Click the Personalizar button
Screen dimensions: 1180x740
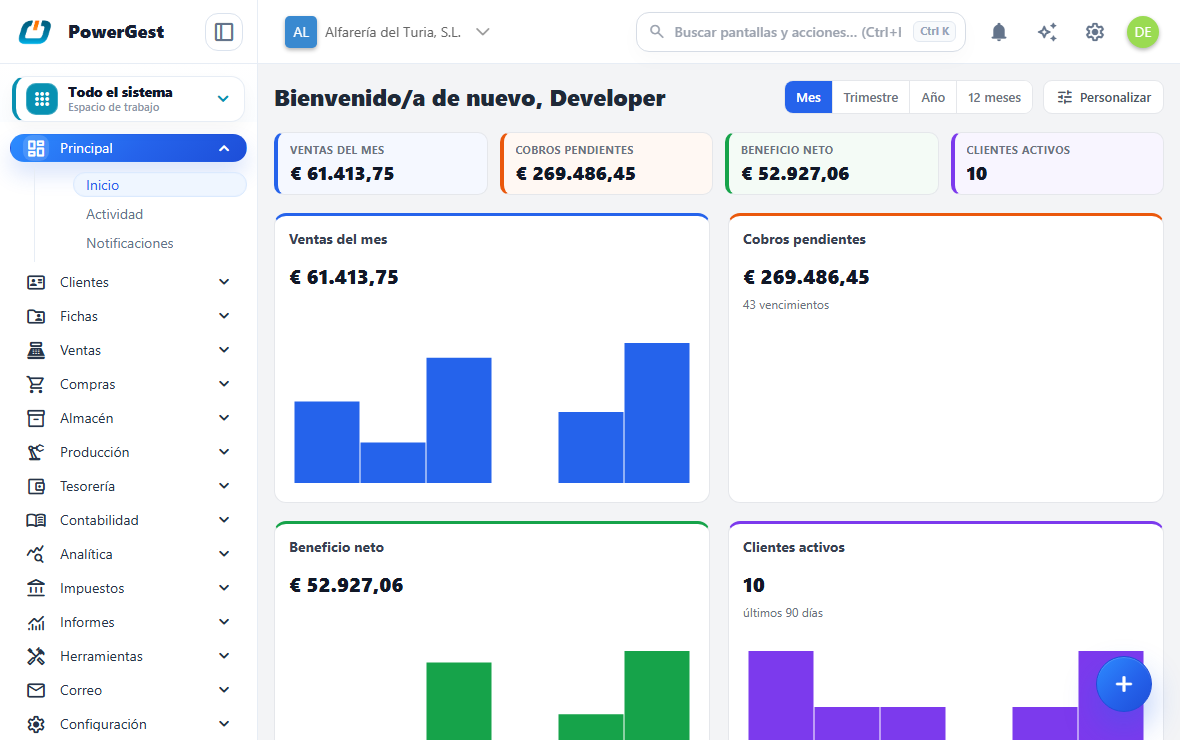(1103, 97)
